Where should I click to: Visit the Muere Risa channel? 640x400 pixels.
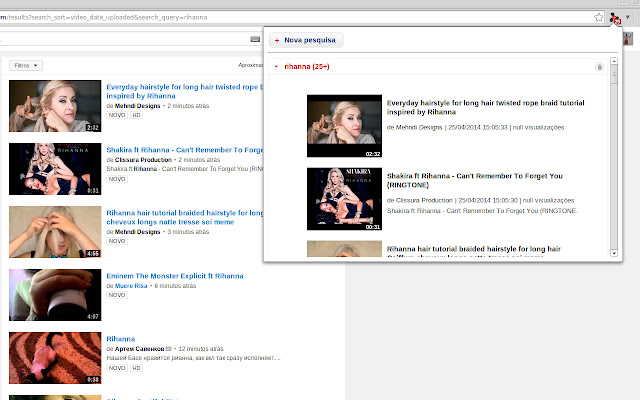pos(131,286)
